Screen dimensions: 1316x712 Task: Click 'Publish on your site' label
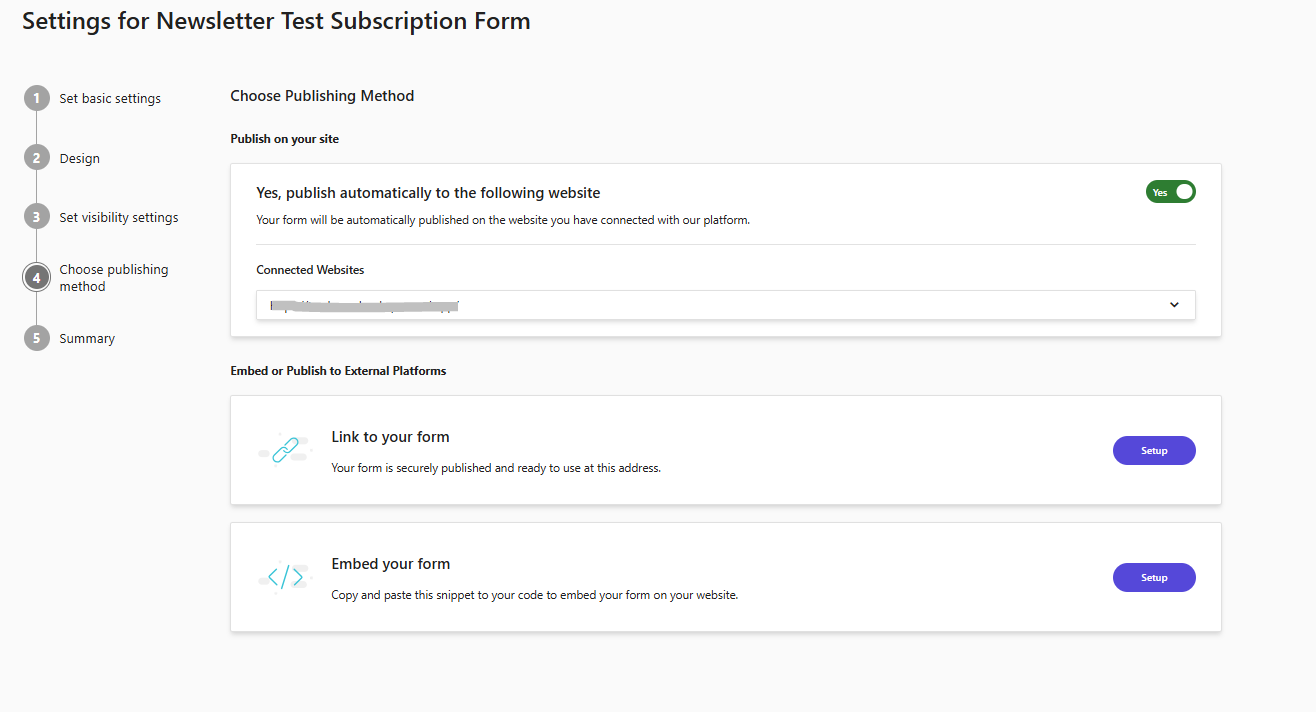tap(285, 139)
